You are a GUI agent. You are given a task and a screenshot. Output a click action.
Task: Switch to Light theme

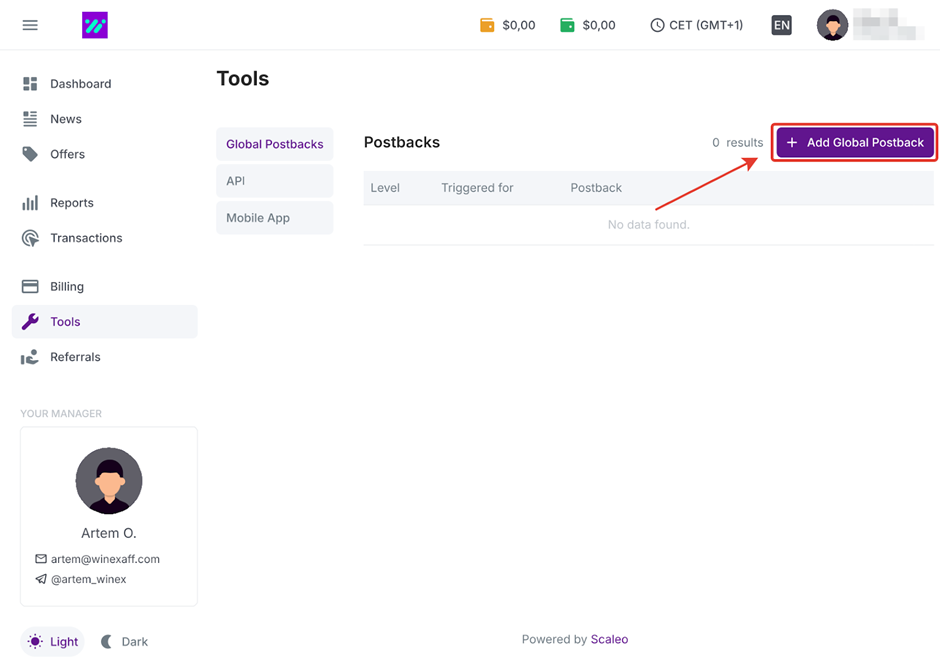point(53,642)
